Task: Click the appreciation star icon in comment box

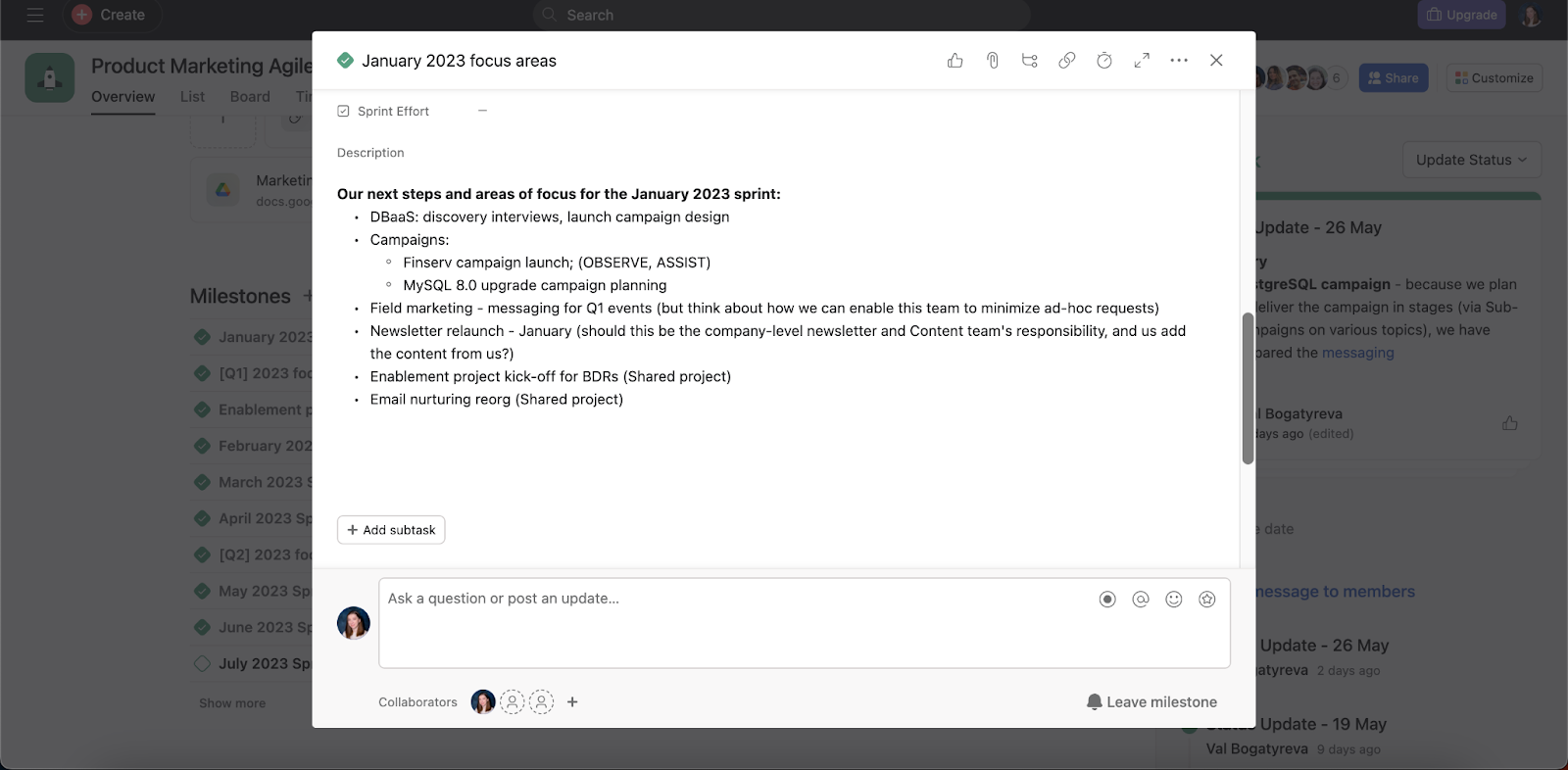Action: tap(1207, 600)
